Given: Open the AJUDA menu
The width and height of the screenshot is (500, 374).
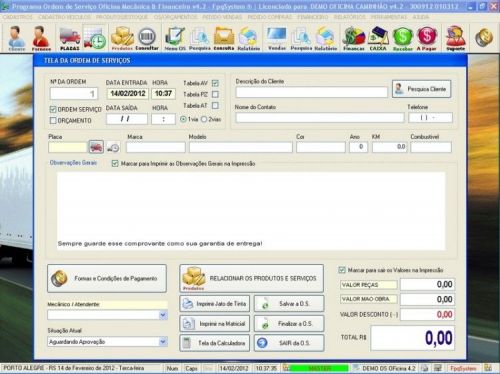Looking at the screenshot, I should pos(421,17).
